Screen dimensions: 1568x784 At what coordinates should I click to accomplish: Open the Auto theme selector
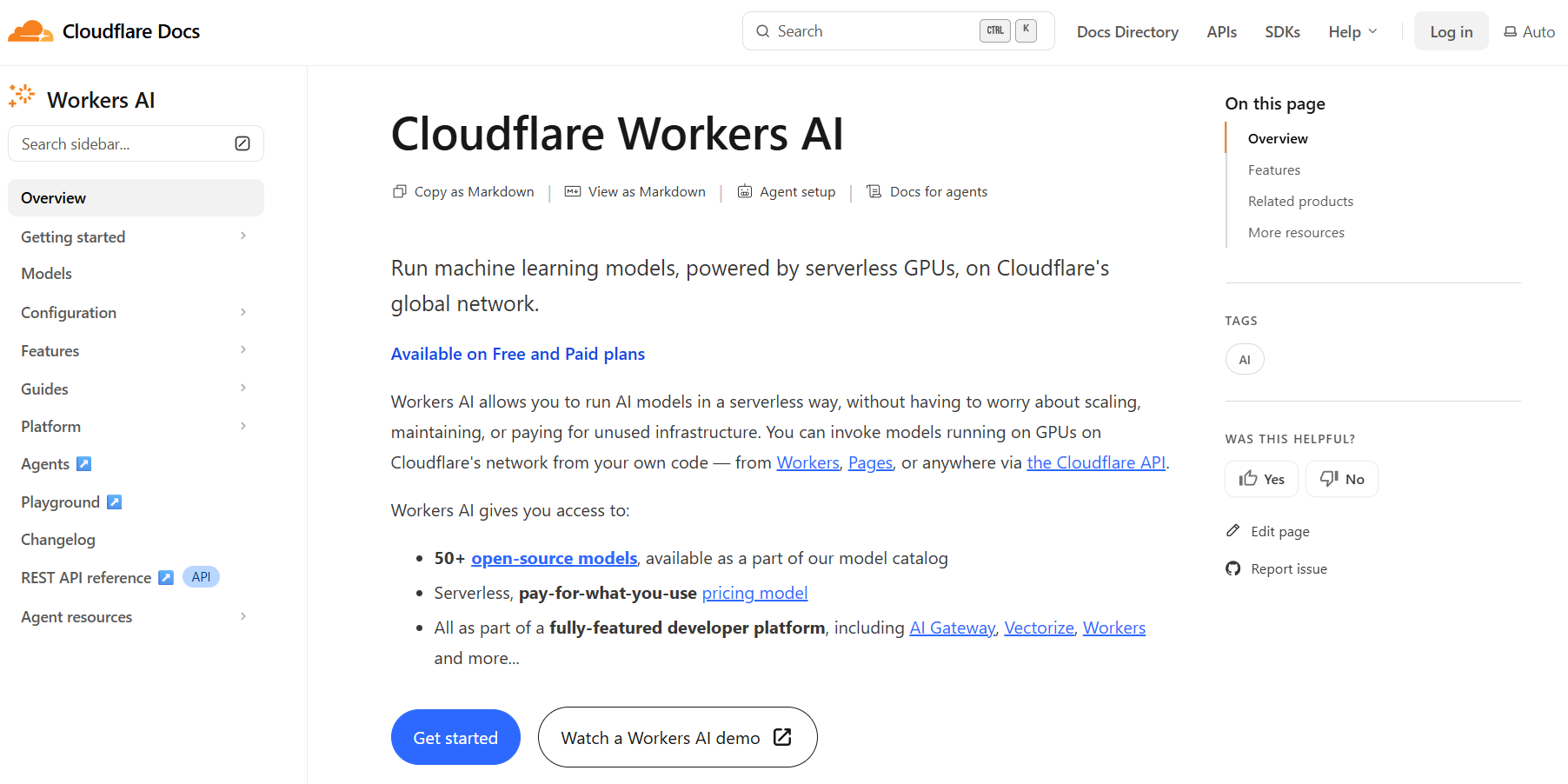pos(1530,31)
